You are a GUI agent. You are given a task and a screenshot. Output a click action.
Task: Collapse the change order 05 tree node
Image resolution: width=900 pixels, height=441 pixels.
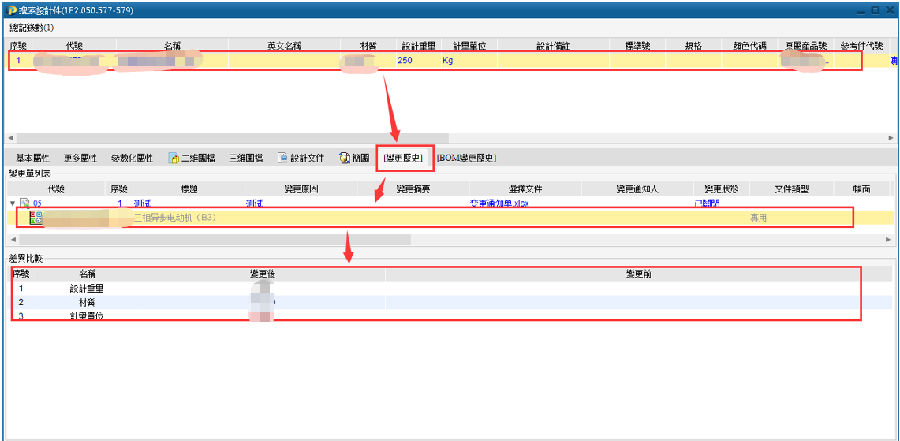pos(13,203)
